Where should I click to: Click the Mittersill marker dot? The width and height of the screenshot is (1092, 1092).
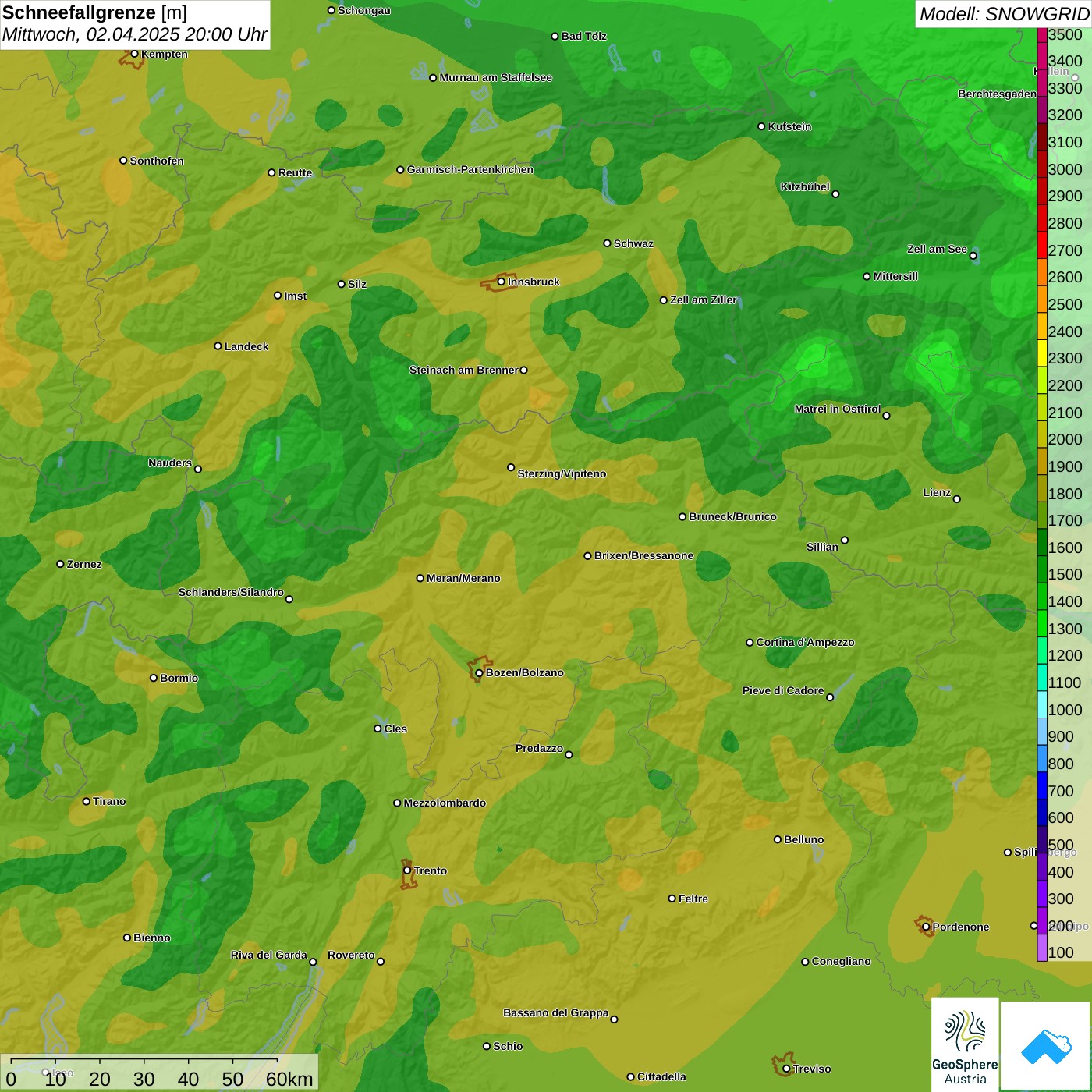pos(867,276)
